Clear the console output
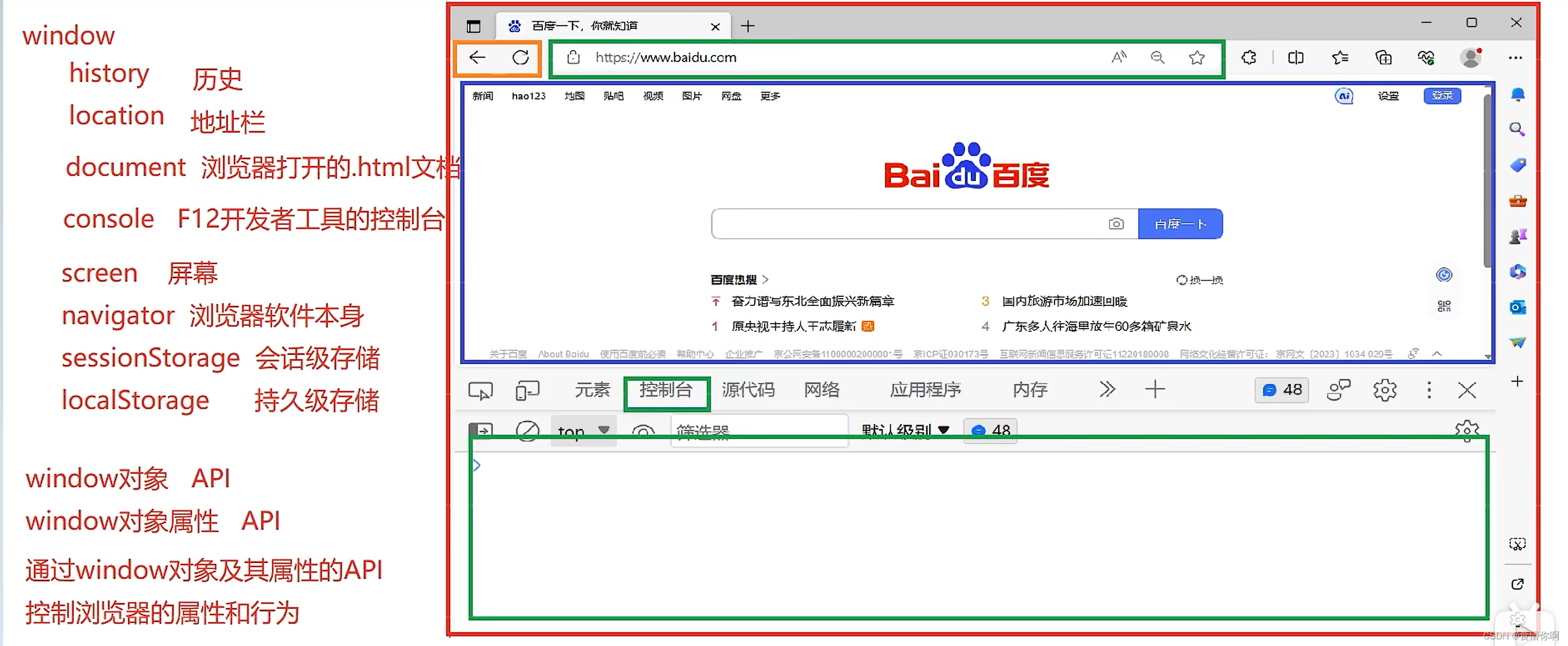 tap(527, 430)
